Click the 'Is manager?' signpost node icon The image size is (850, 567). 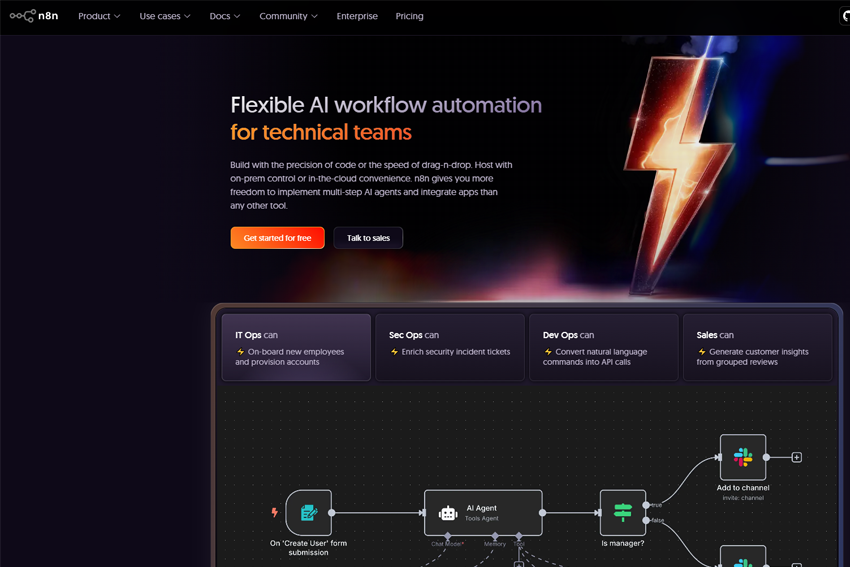pyautogui.click(x=622, y=513)
